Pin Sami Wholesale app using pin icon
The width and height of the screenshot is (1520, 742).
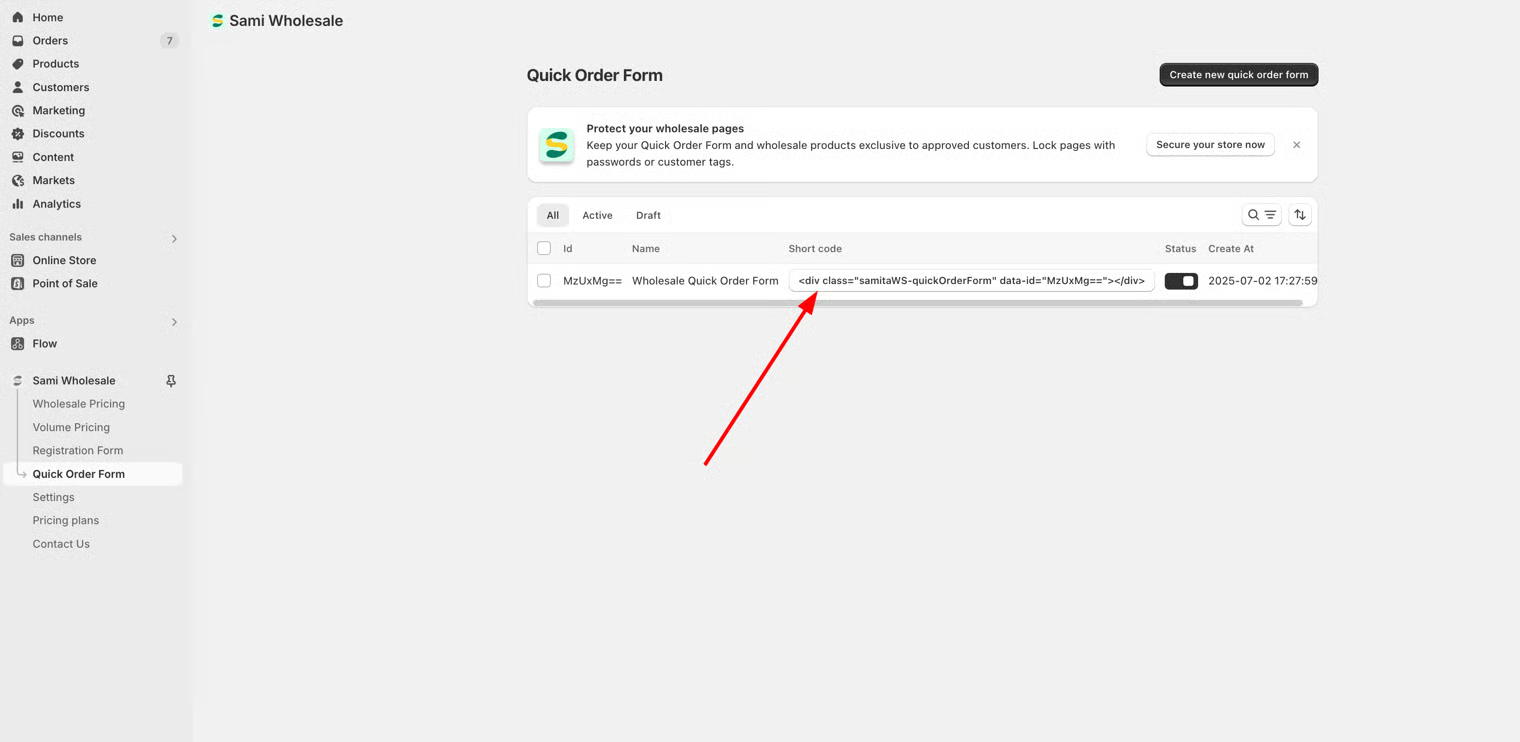(x=171, y=381)
